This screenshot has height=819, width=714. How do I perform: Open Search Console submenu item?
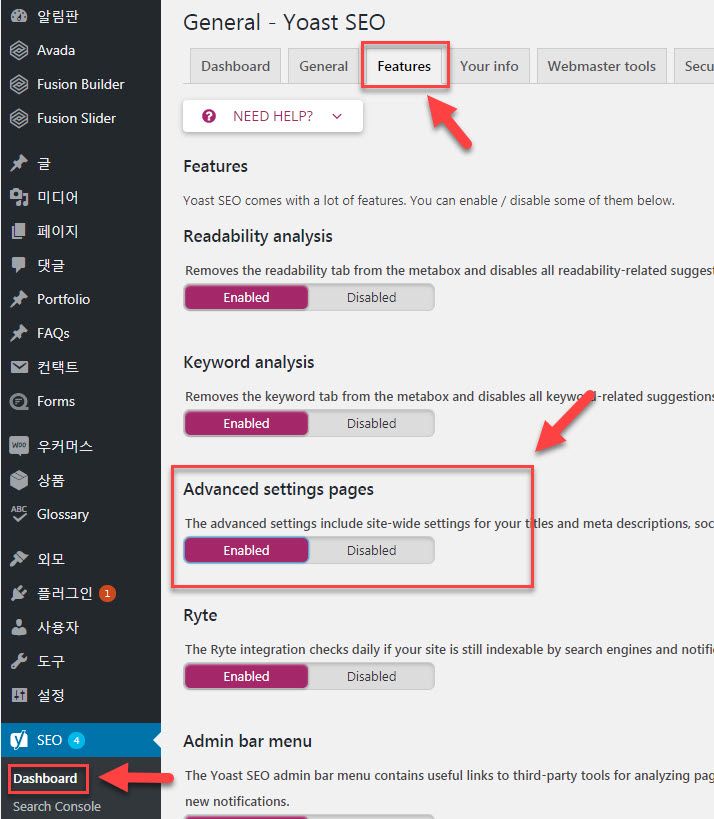click(x=57, y=806)
